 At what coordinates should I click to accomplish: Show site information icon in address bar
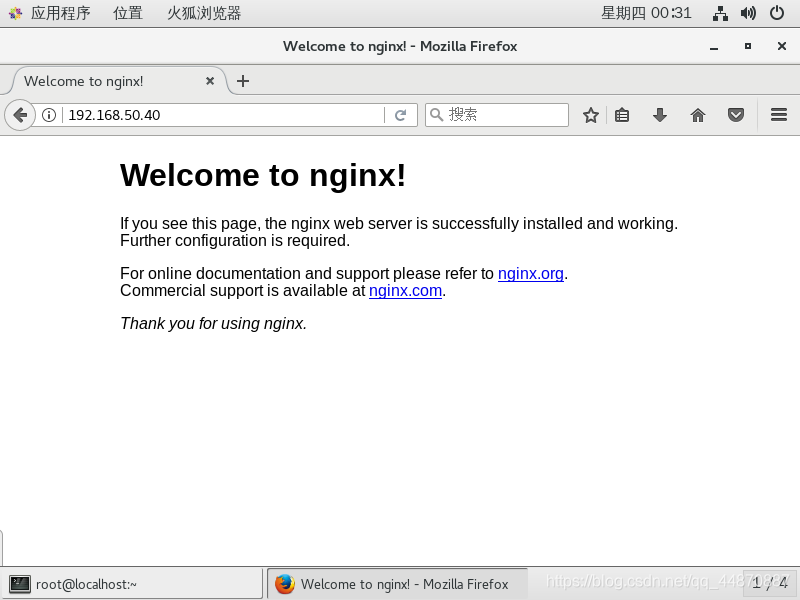[x=49, y=115]
